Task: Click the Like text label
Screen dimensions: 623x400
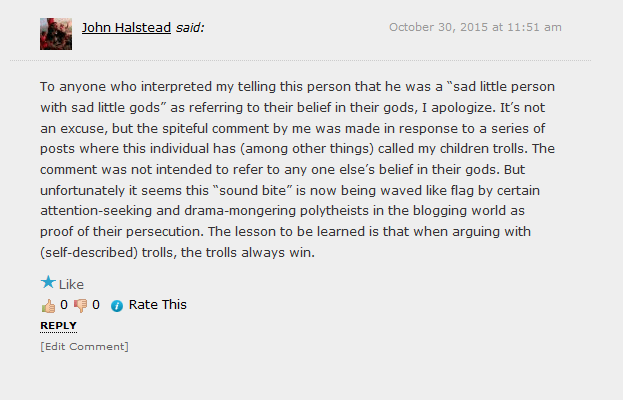Action: (71, 285)
